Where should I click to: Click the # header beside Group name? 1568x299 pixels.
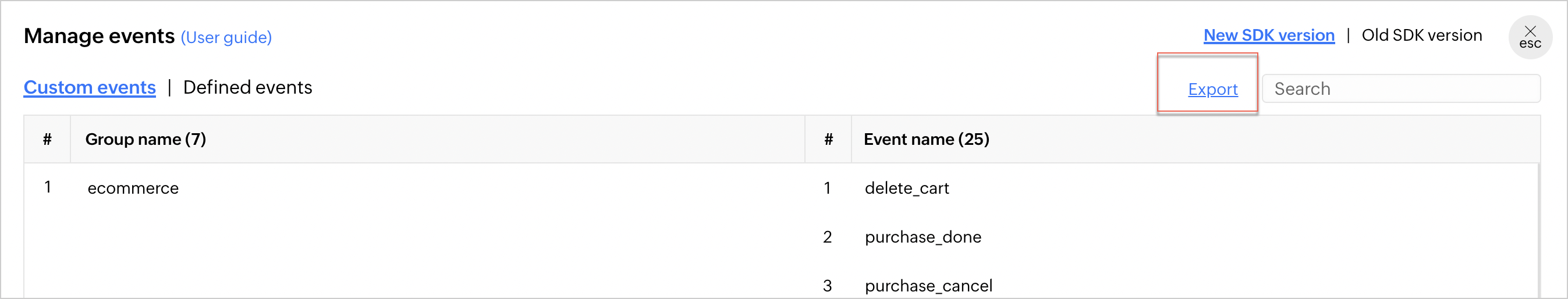pyautogui.click(x=47, y=140)
